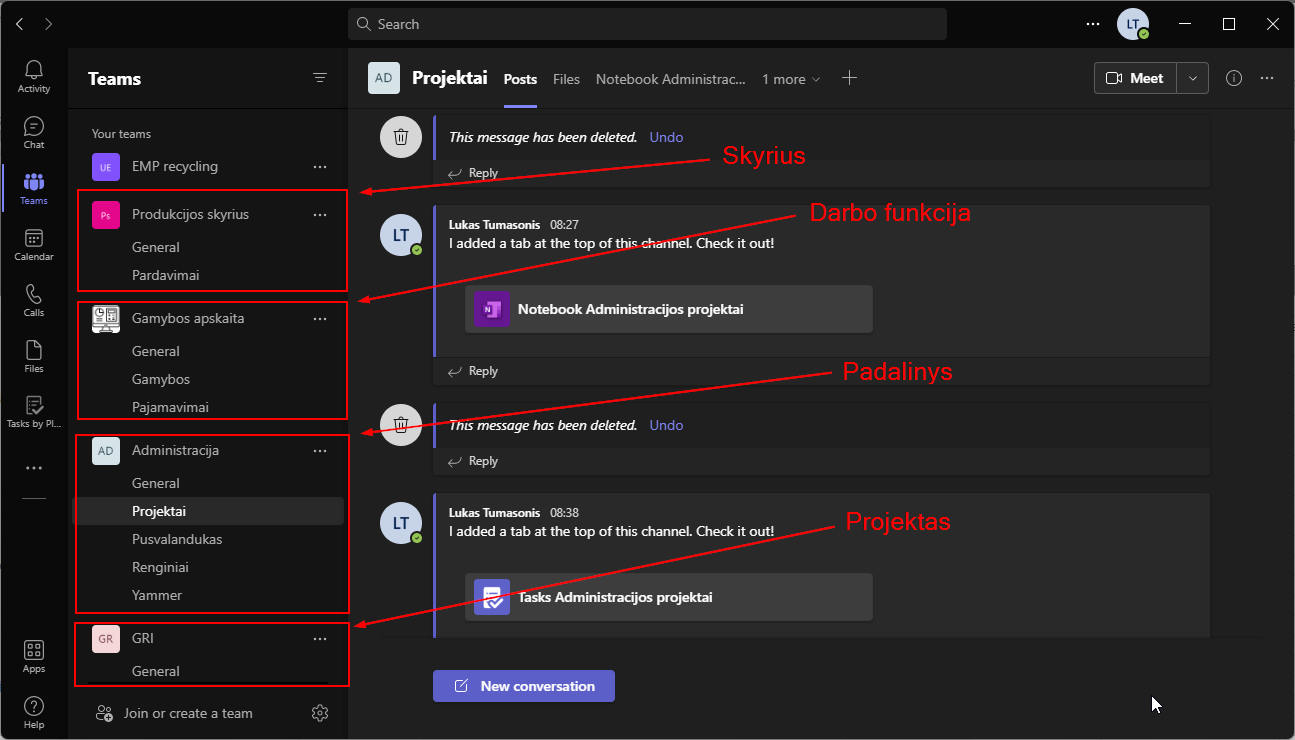Open manage teams settings gear

point(320,713)
